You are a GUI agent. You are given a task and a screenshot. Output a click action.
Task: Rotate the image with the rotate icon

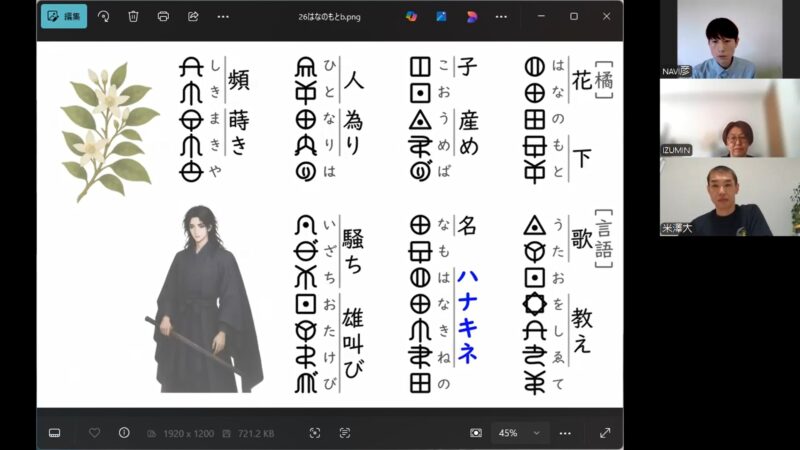pyautogui.click(x=104, y=17)
